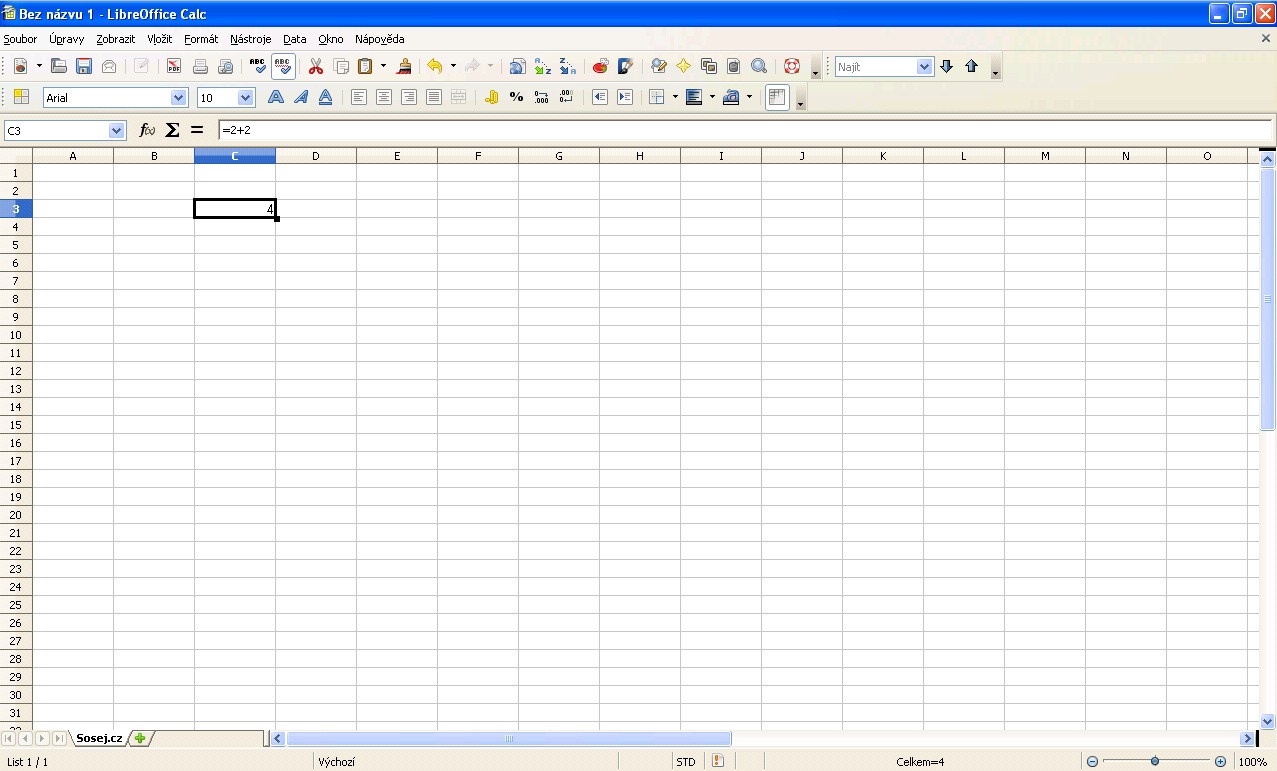The height and width of the screenshot is (771, 1277).
Task: Paste from clipboard icon
Action: (366, 67)
